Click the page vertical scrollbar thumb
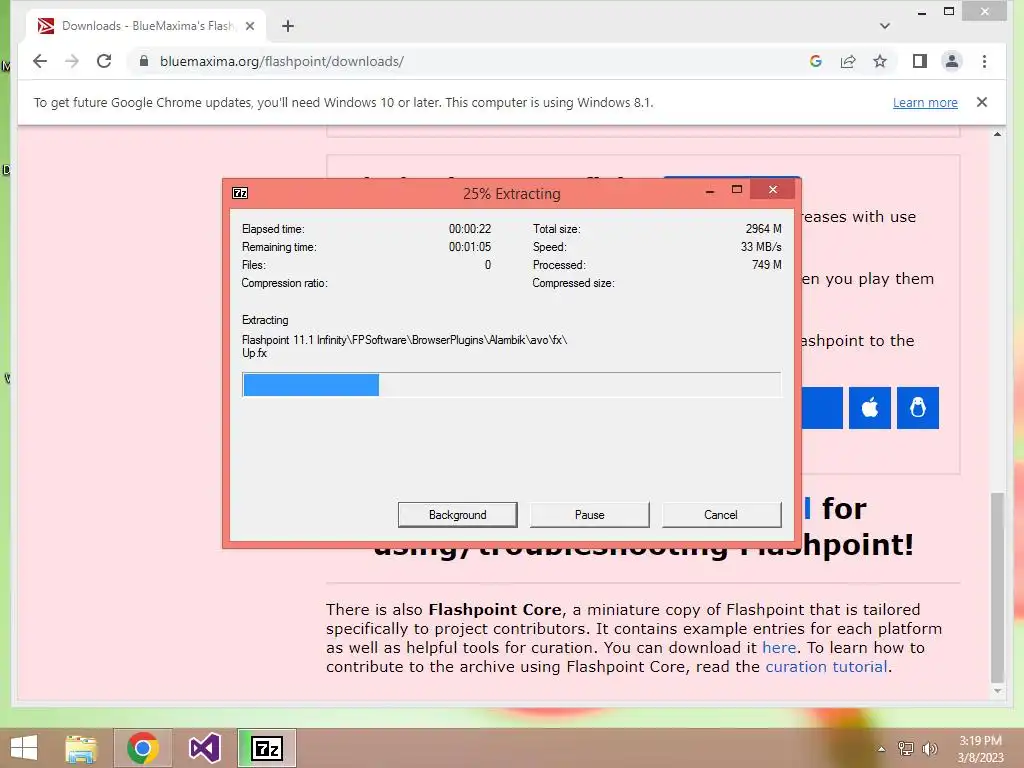Viewport: 1024px width, 768px height. tap(997, 588)
